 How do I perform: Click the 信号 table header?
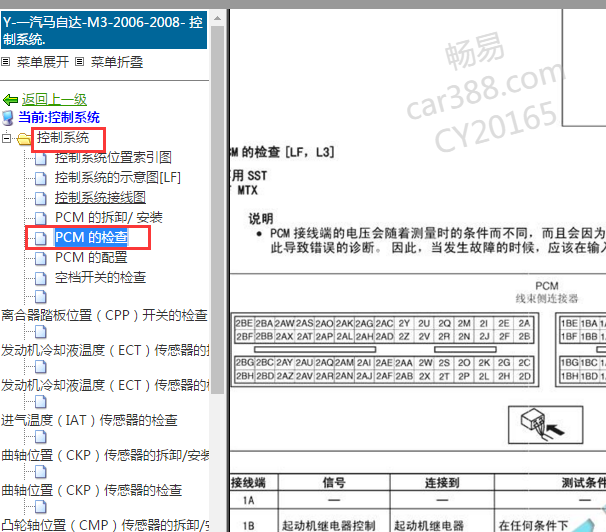pos(334,483)
